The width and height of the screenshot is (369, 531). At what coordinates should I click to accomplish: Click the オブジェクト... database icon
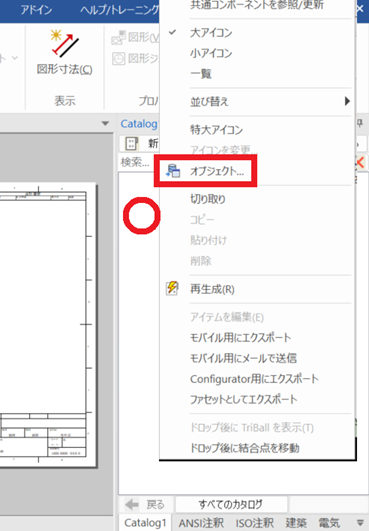click(173, 171)
